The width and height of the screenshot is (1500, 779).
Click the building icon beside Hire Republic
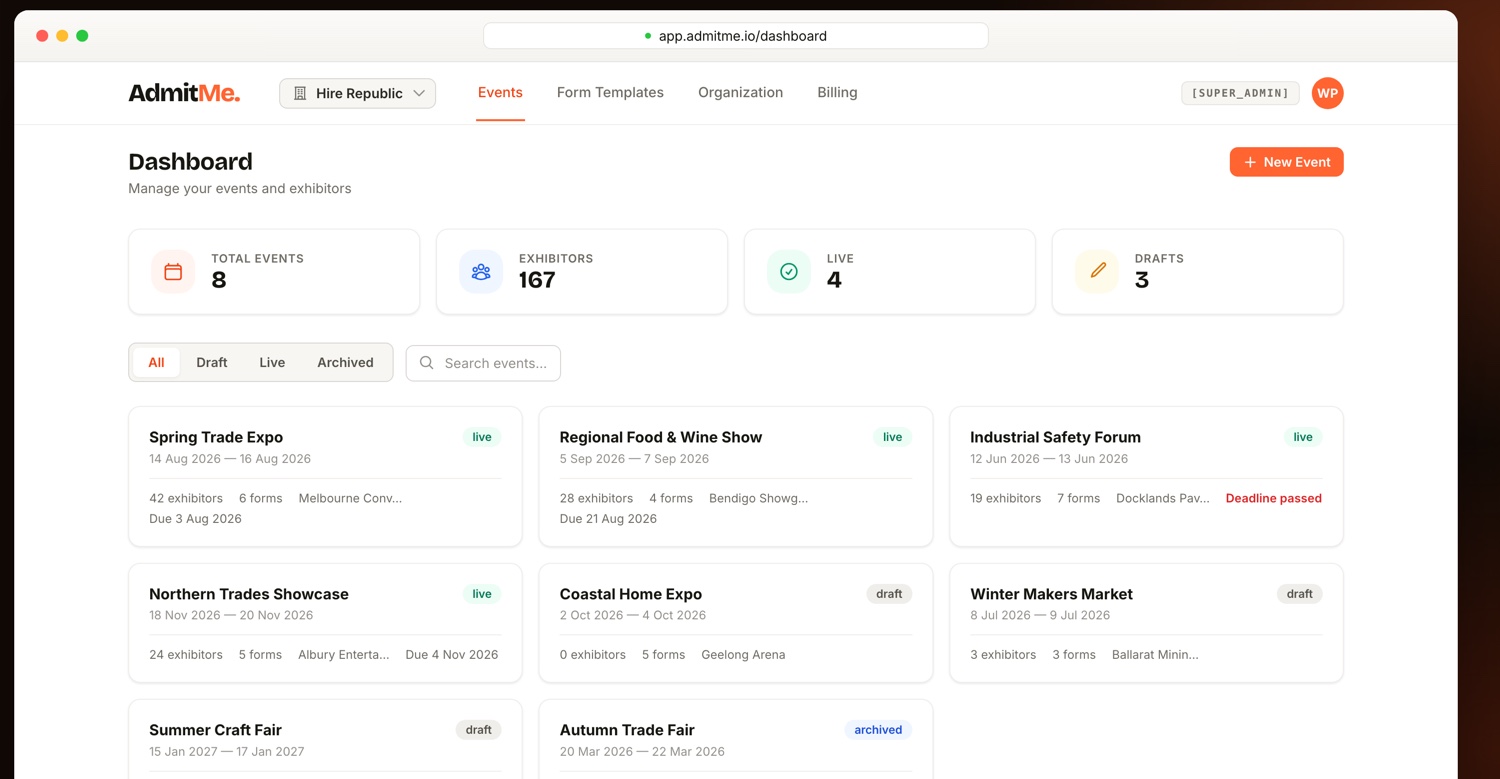(300, 93)
